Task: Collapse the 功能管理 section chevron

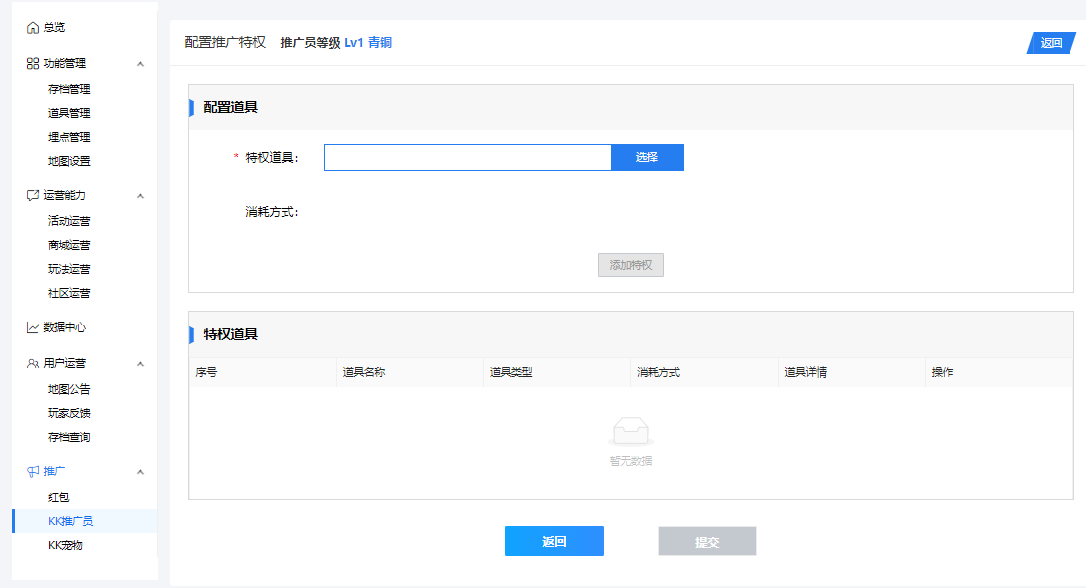Action: click(x=141, y=64)
